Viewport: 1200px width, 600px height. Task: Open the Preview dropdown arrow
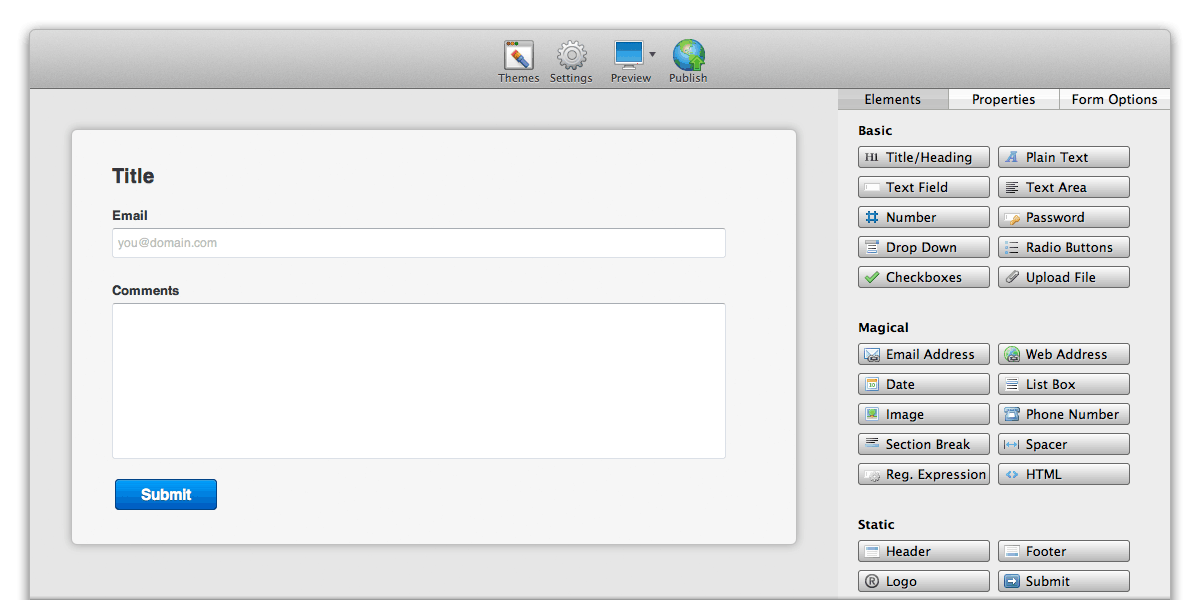[652, 55]
